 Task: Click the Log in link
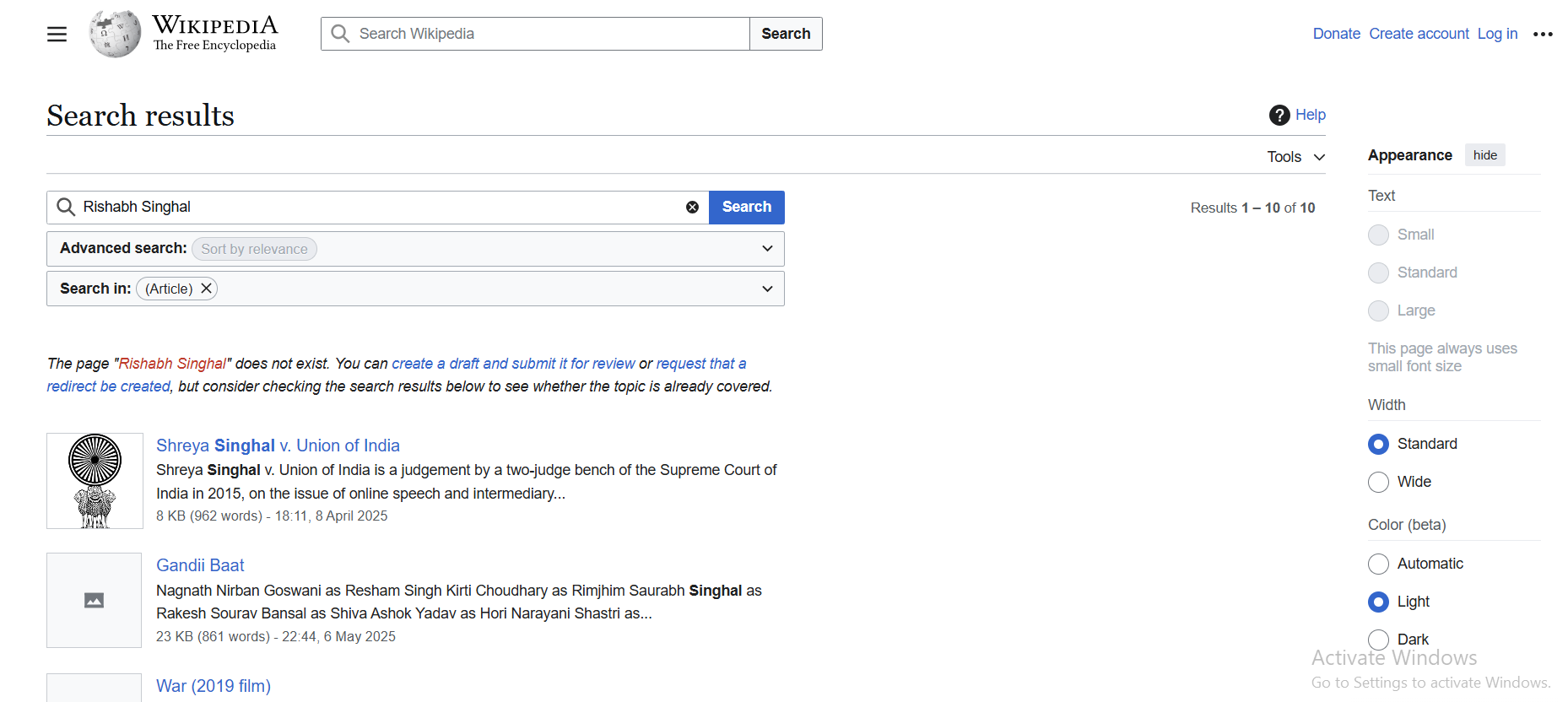tap(1496, 34)
